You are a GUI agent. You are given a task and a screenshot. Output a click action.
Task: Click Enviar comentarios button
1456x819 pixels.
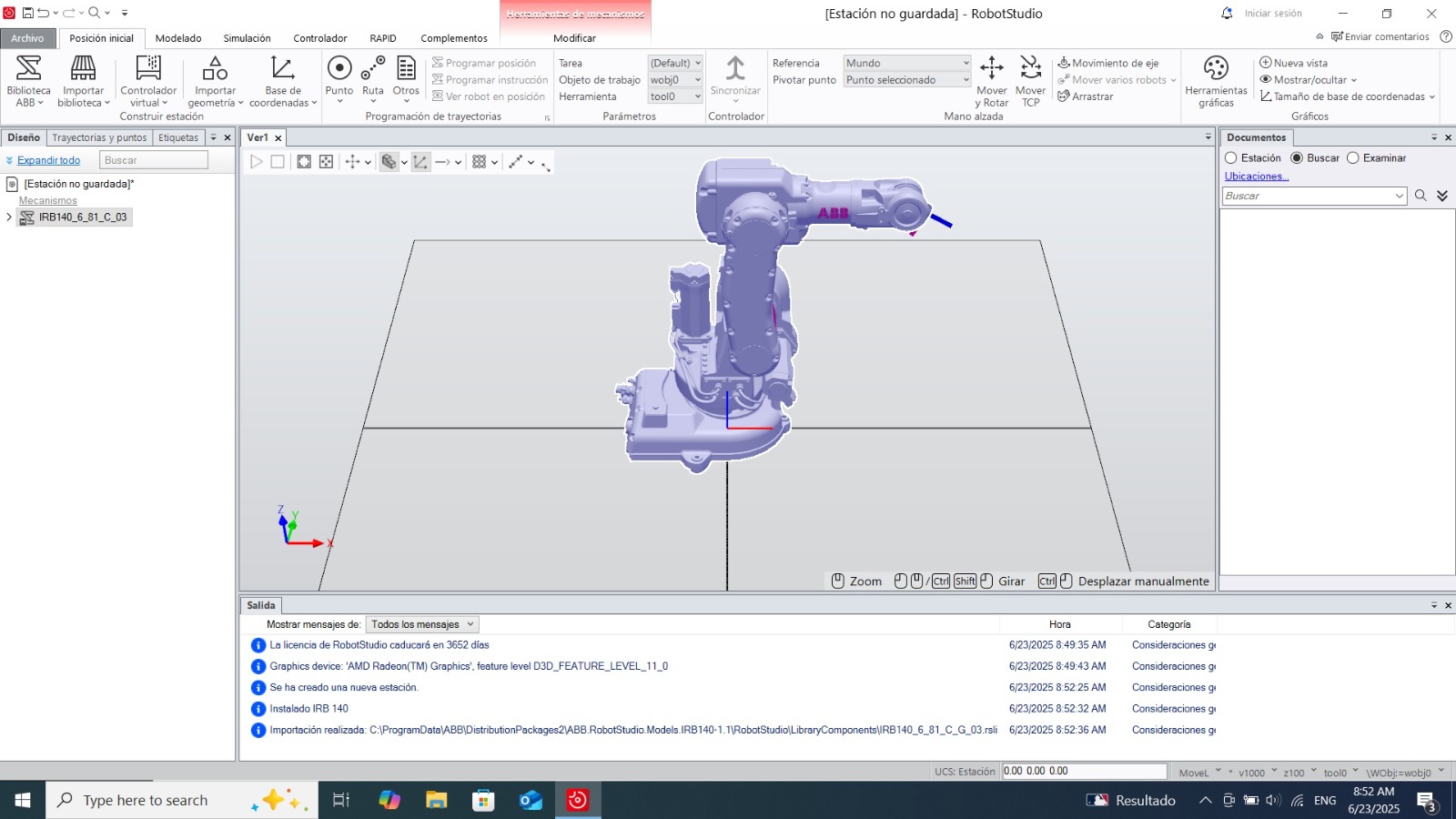tap(1380, 36)
